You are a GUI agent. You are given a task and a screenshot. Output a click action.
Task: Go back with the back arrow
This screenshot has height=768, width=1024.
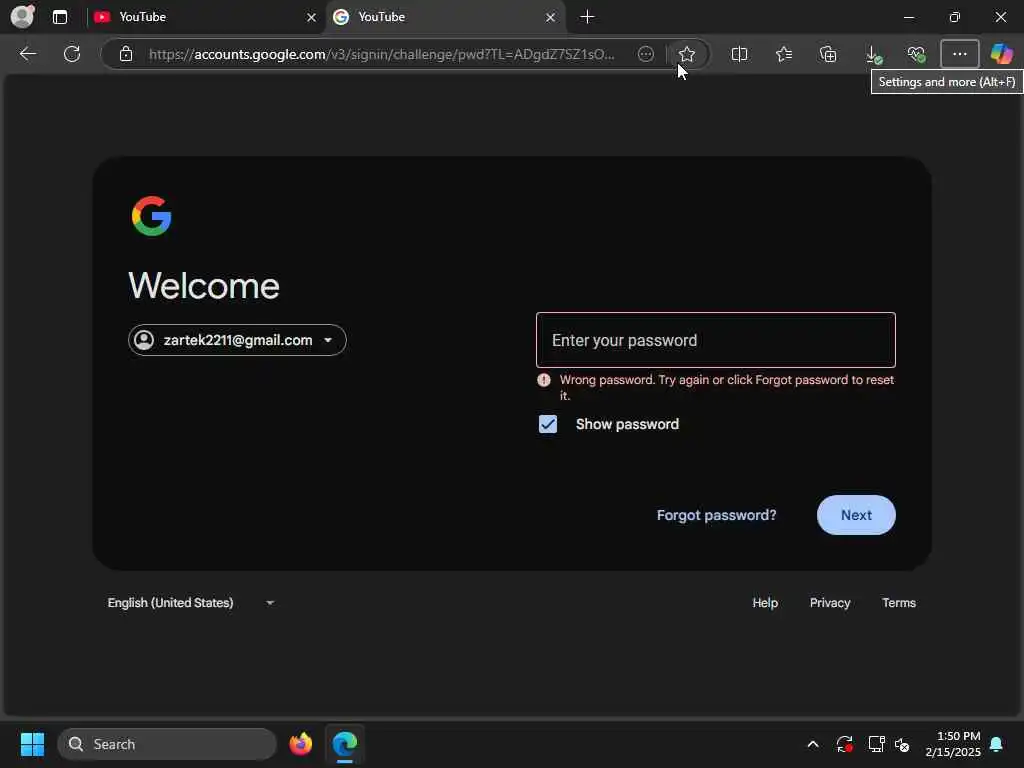28,54
